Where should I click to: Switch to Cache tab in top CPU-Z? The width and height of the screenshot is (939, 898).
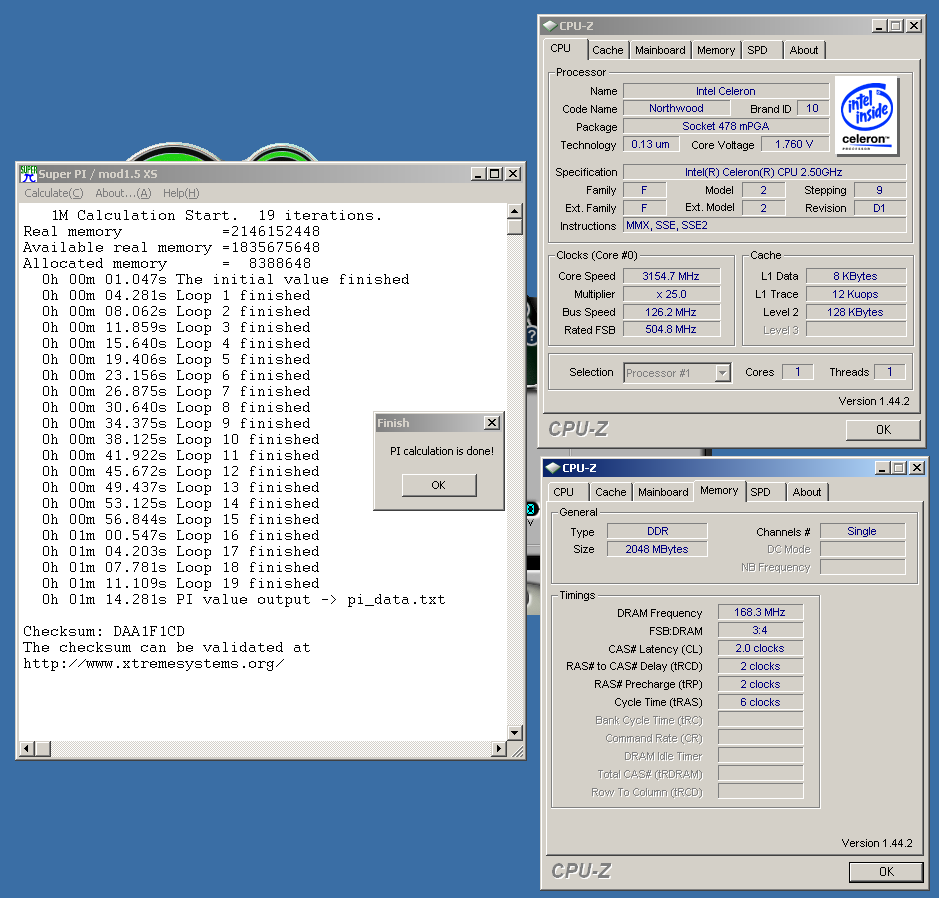608,50
